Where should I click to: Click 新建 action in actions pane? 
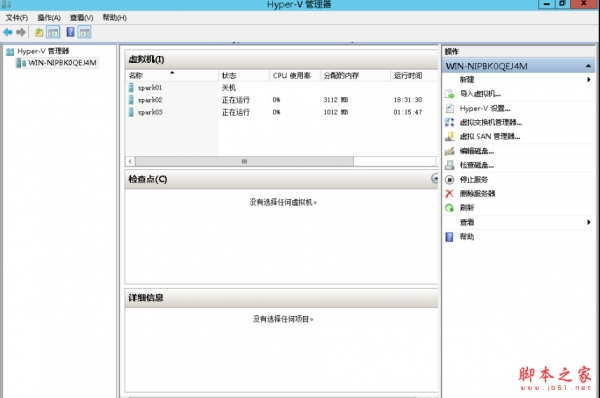pos(467,80)
